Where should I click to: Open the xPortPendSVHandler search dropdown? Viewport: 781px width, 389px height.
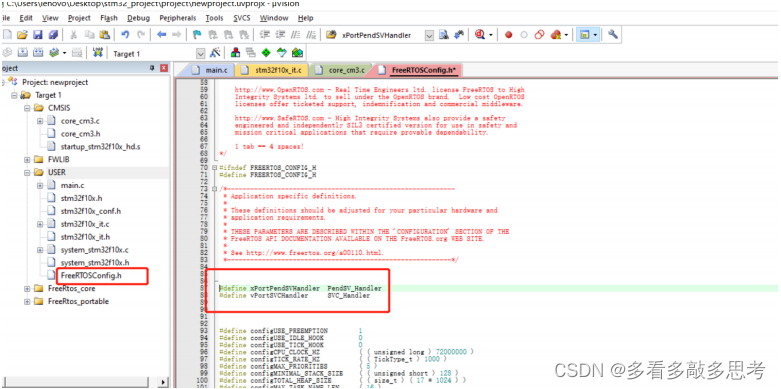point(429,35)
